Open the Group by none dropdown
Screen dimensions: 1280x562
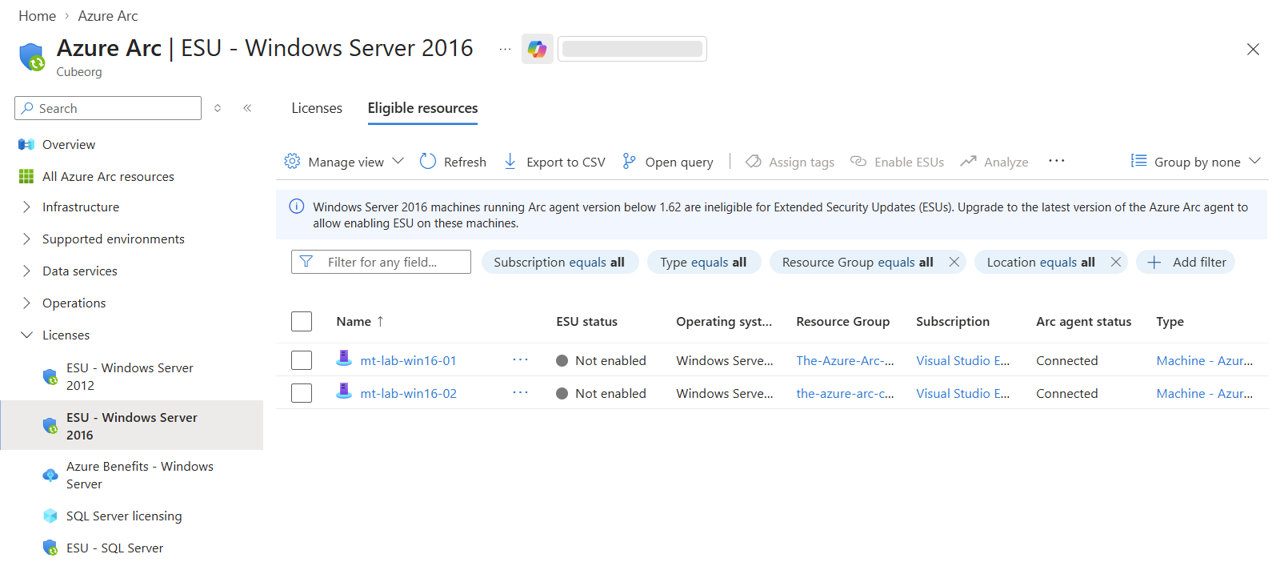click(1196, 161)
